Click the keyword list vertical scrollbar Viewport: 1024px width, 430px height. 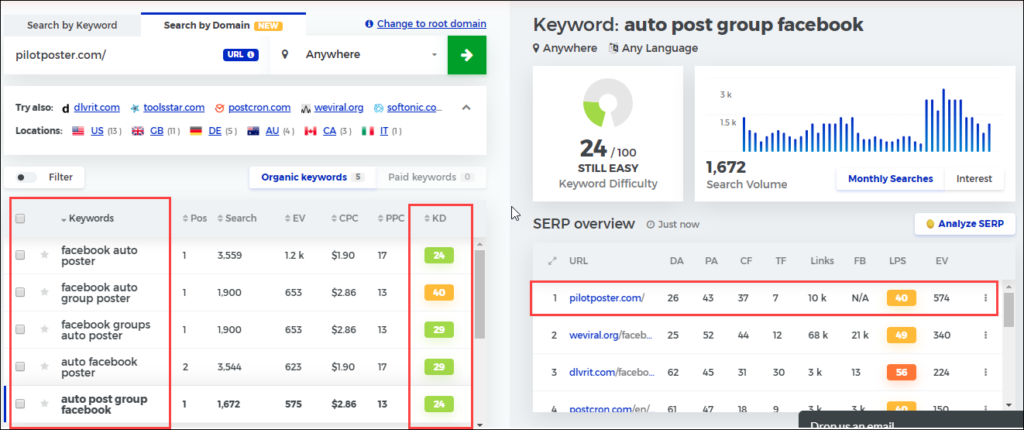(x=480, y=294)
